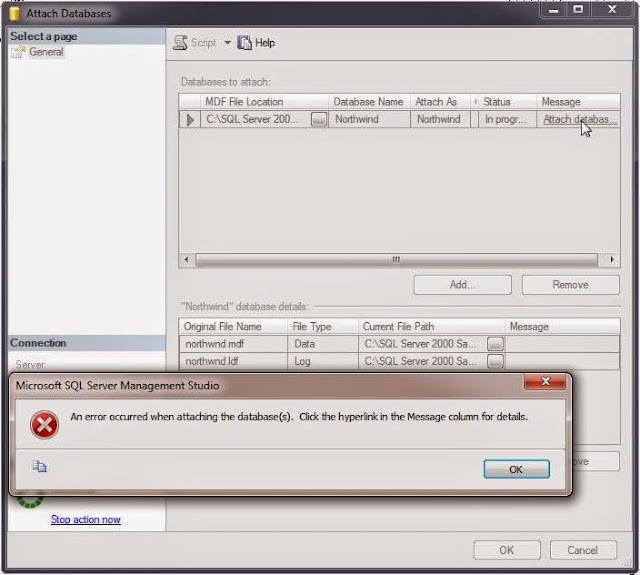The width and height of the screenshot is (640, 575).
Task: Click the red error icon
Action: pyautogui.click(x=44, y=425)
